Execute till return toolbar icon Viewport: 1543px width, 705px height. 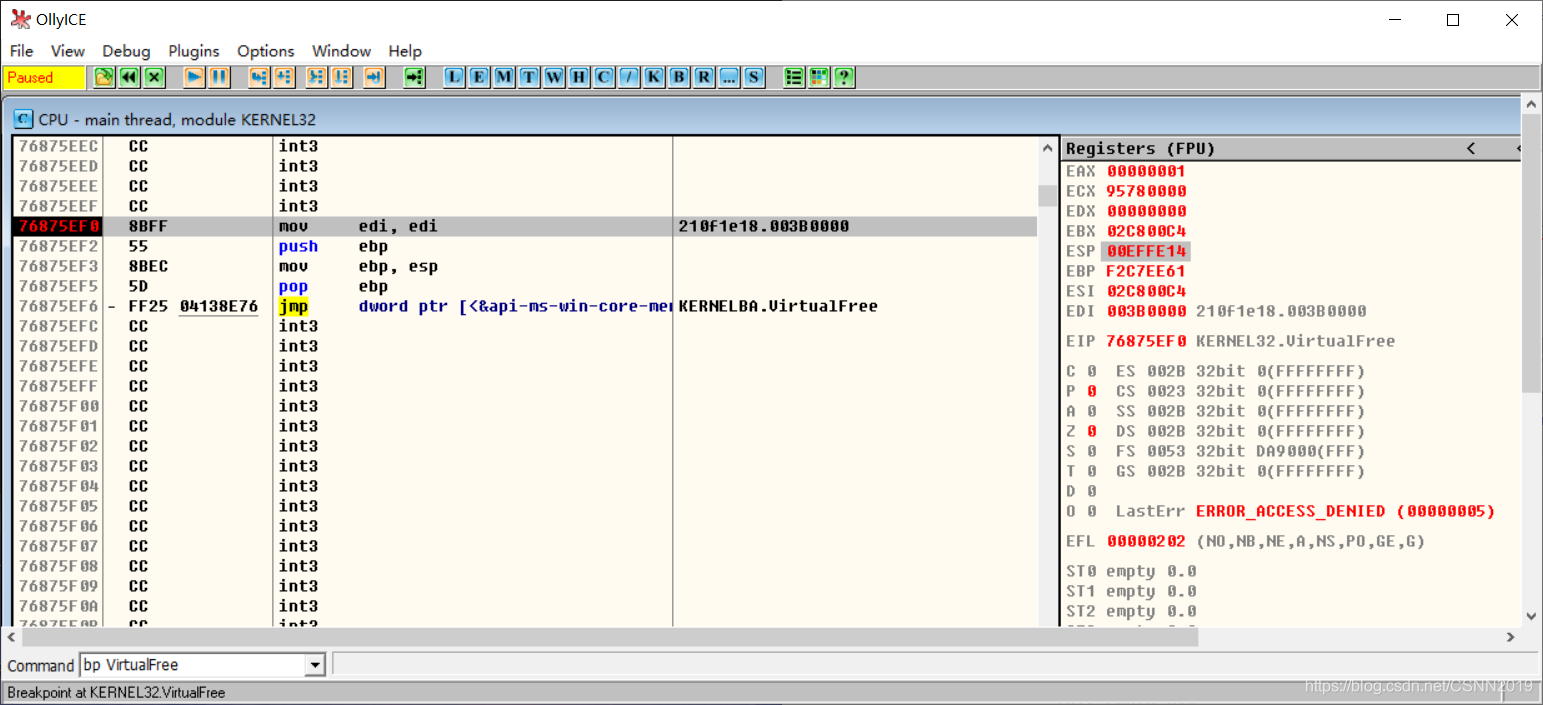pyautogui.click(x=374, y=77)
